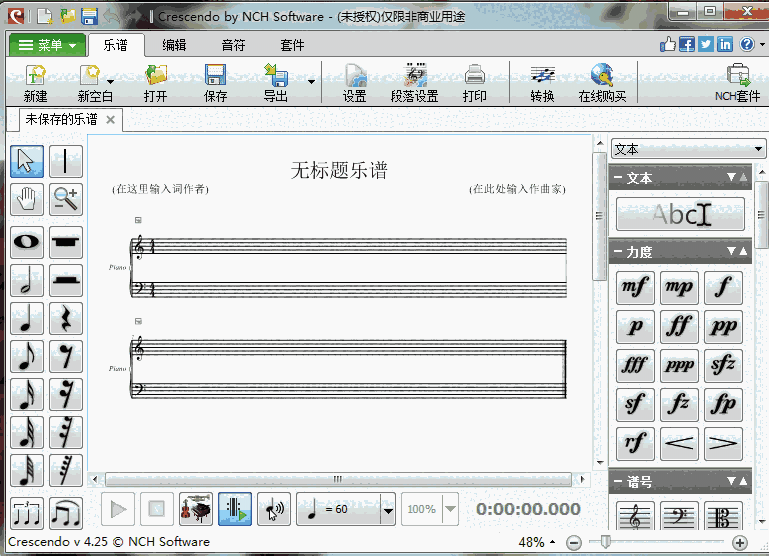769x556 pixels.
Task: Open 段落设置 section settings
Action: click(x=414, y=83)
